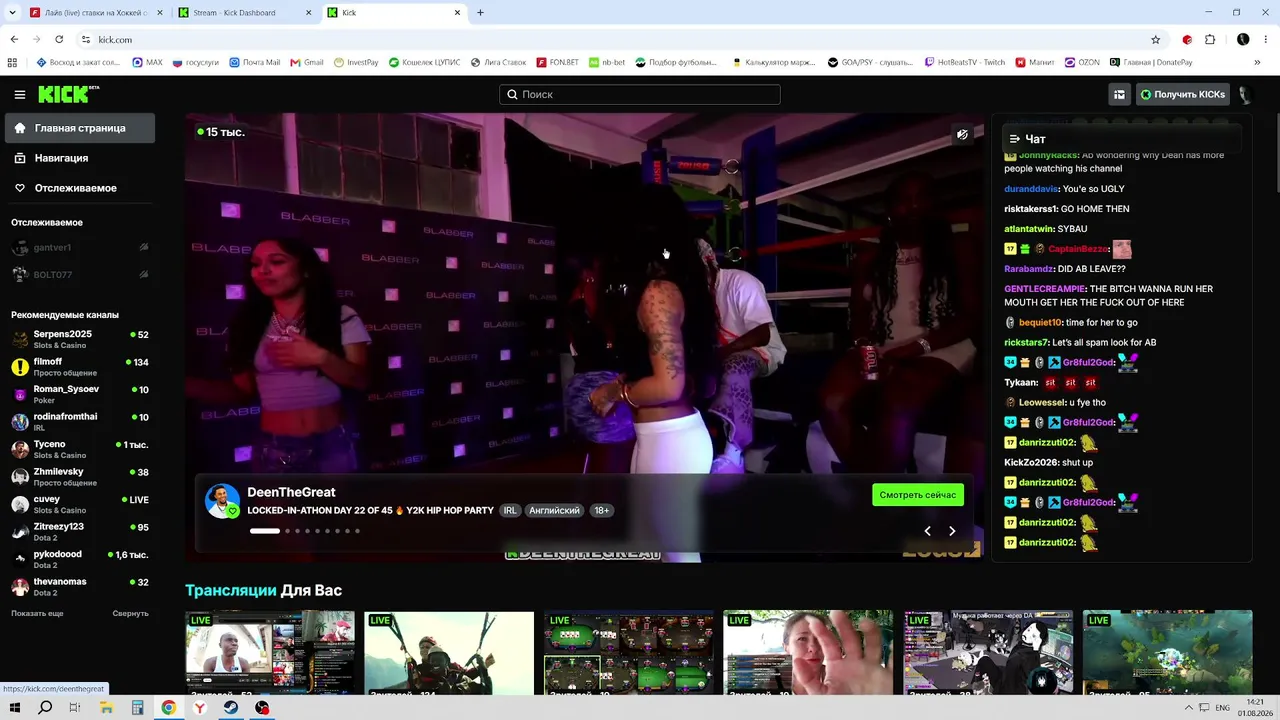Click the Смотреть сейчас button

(x=918, y=495)
